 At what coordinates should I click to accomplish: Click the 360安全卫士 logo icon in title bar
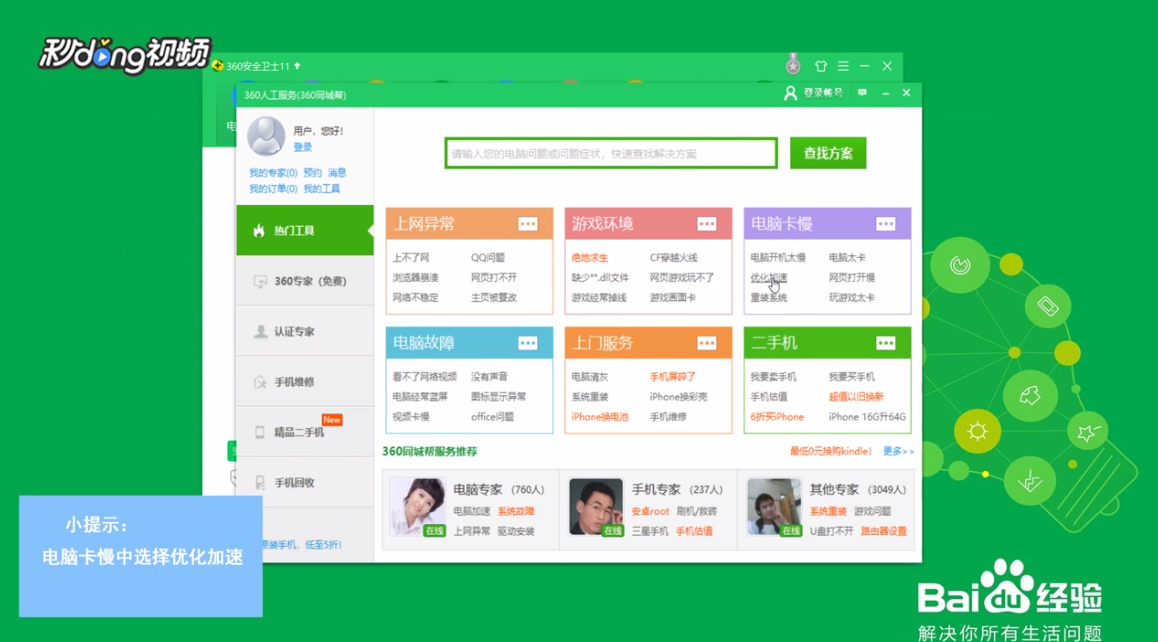(x=217, y=66)
